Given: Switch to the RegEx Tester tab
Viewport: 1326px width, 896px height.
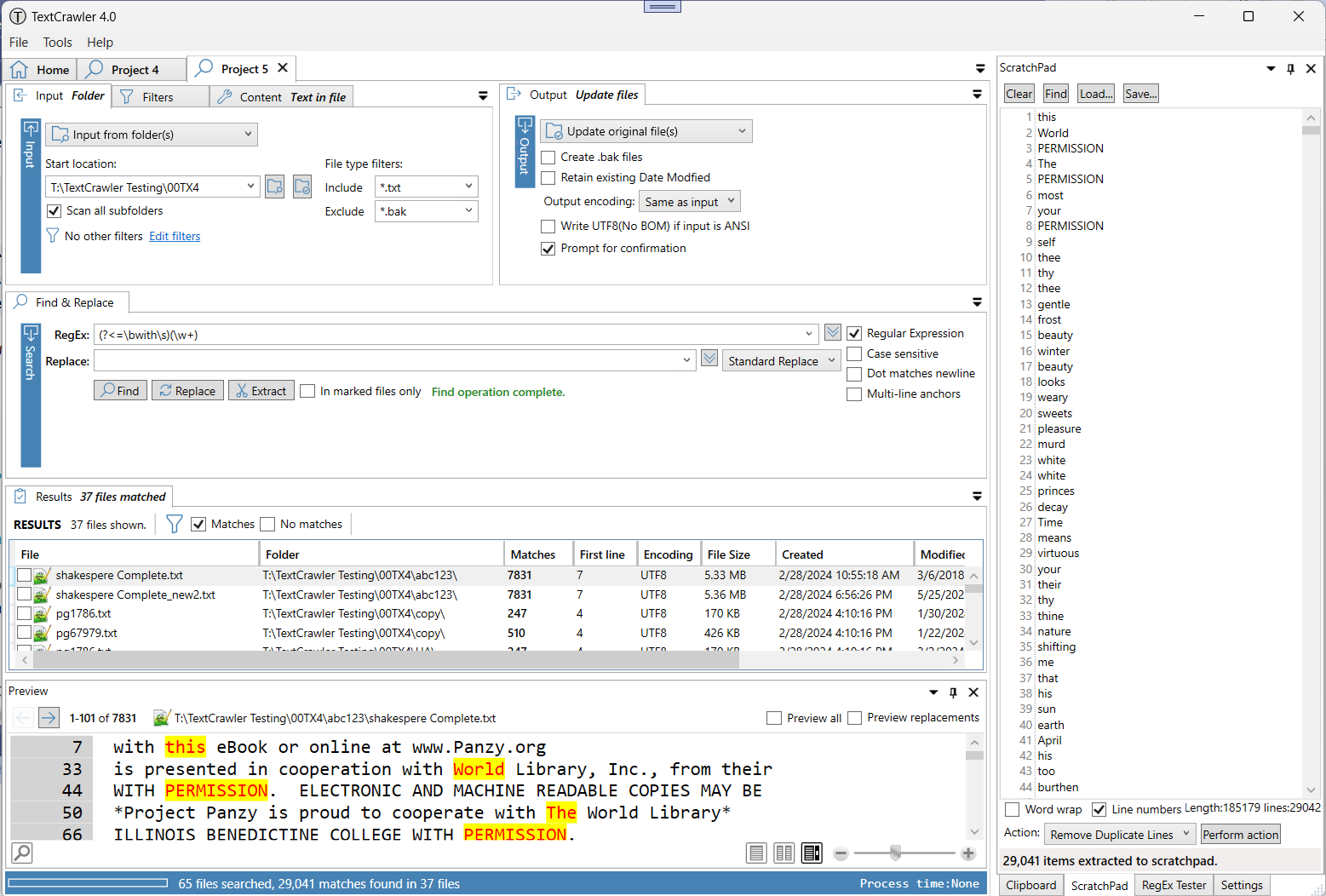Looking at the screenshot, I should click(x=1173, y=885).
